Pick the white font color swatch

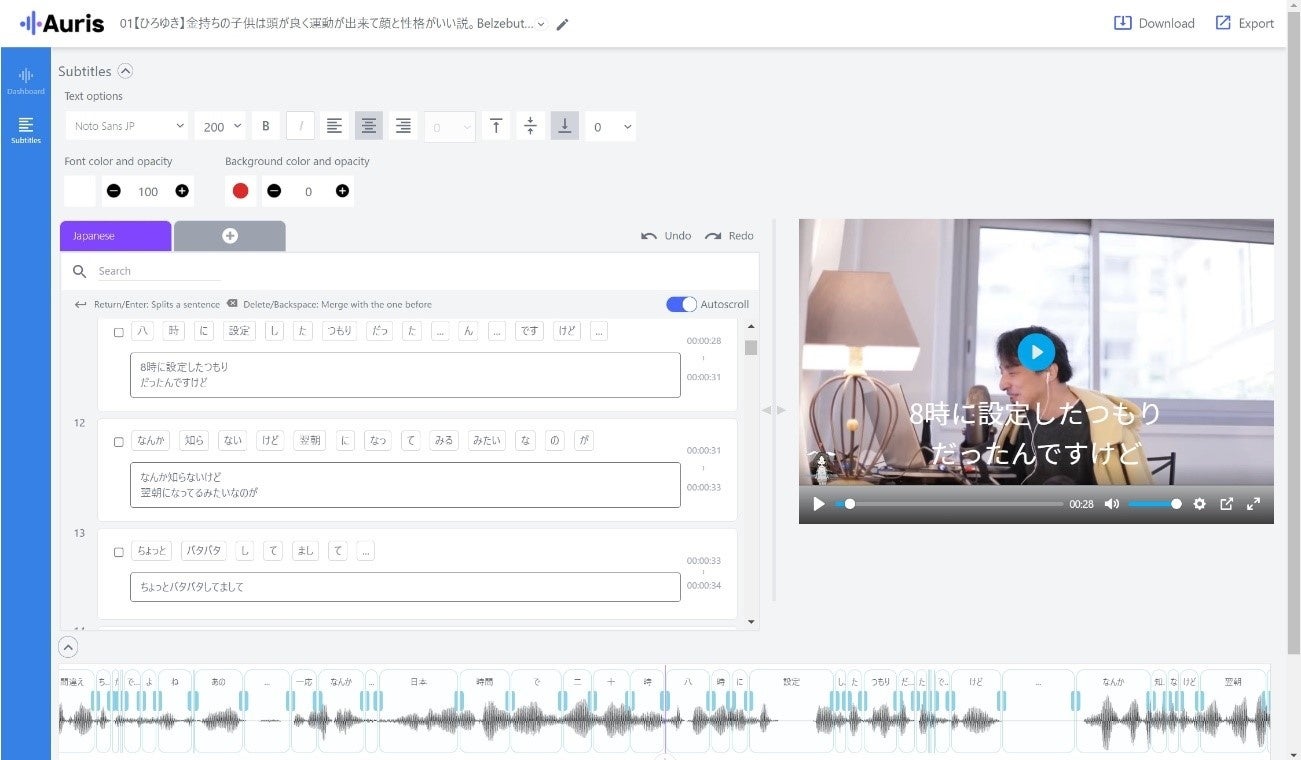click(80, 191)
